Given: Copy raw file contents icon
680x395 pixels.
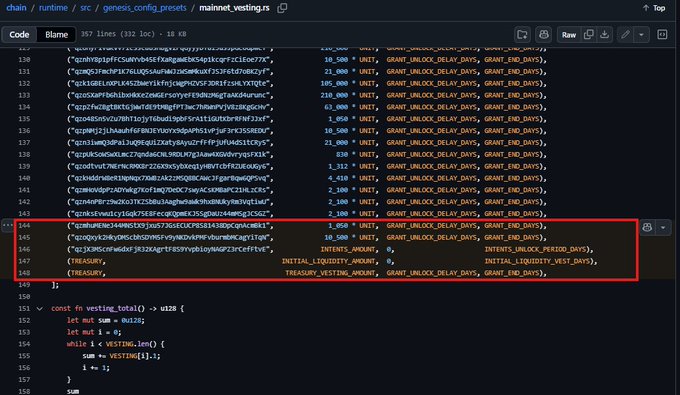Looking at the screenshot, I should click(x=588, y=35).
